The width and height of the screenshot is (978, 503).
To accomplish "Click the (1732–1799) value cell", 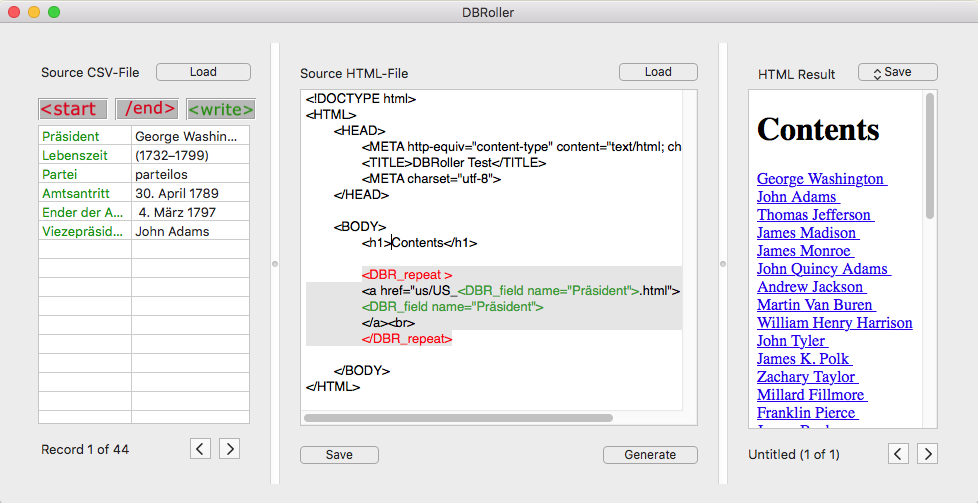I will tap(190, 155).
